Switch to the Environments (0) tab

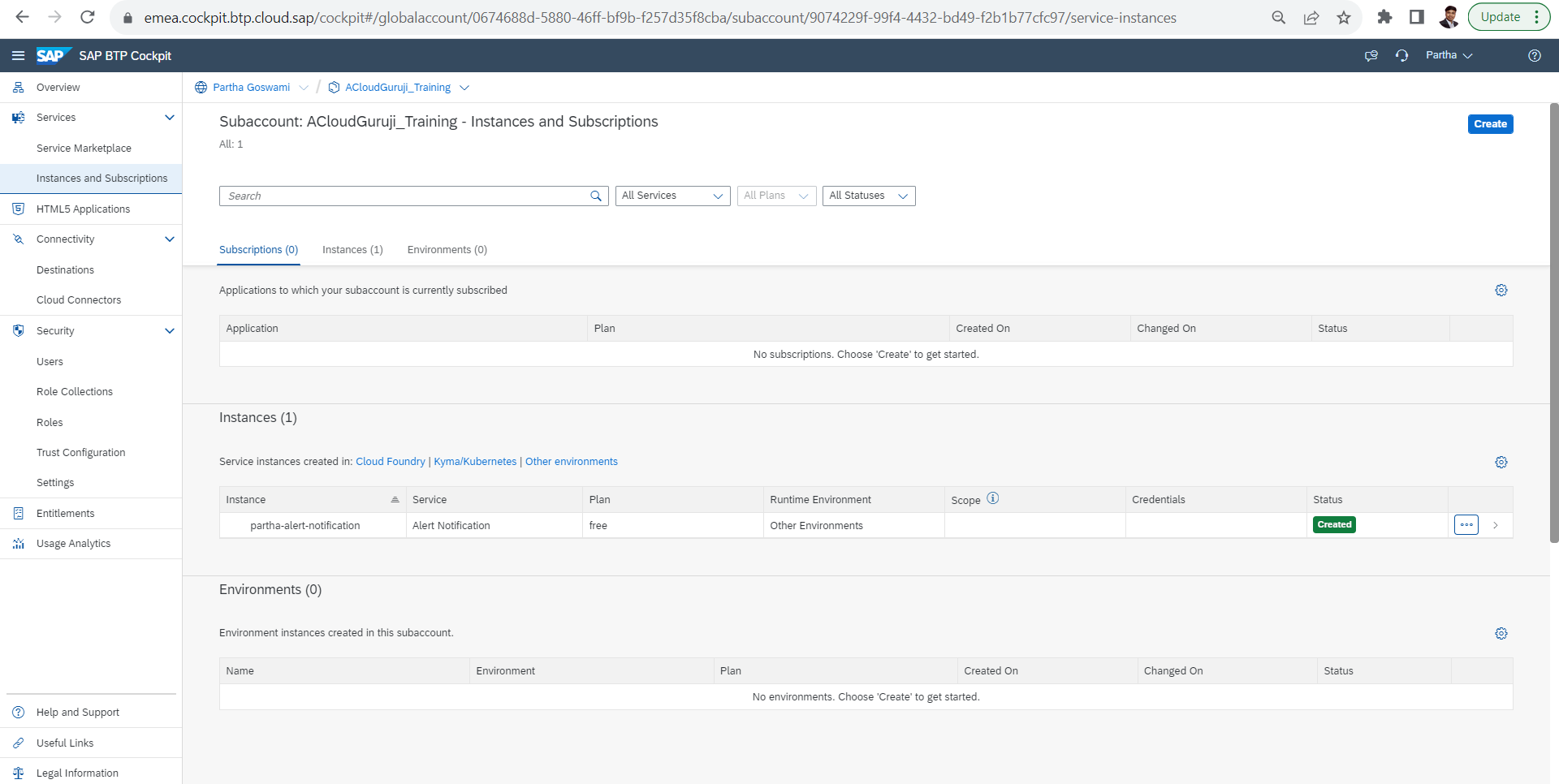coord(447,250)
